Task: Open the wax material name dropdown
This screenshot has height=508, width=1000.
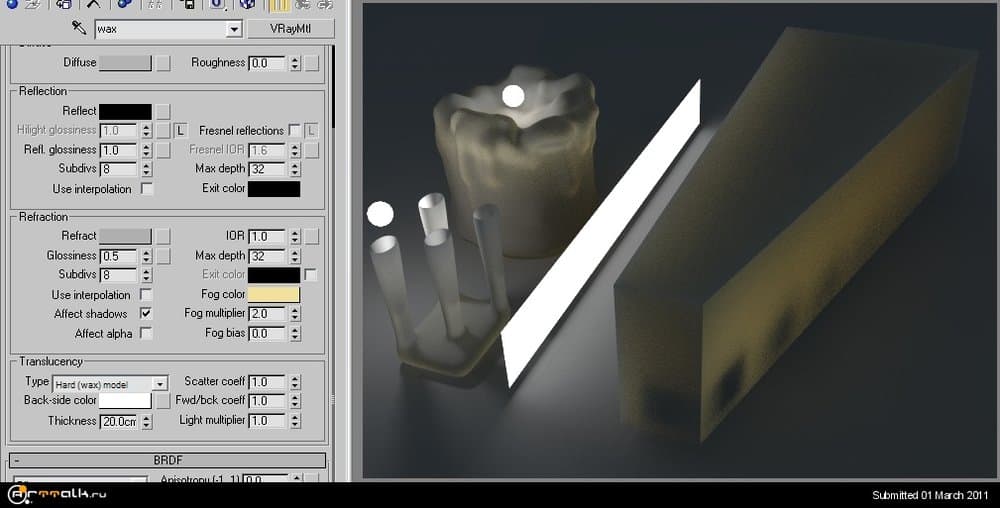Action: pos(234,29)
